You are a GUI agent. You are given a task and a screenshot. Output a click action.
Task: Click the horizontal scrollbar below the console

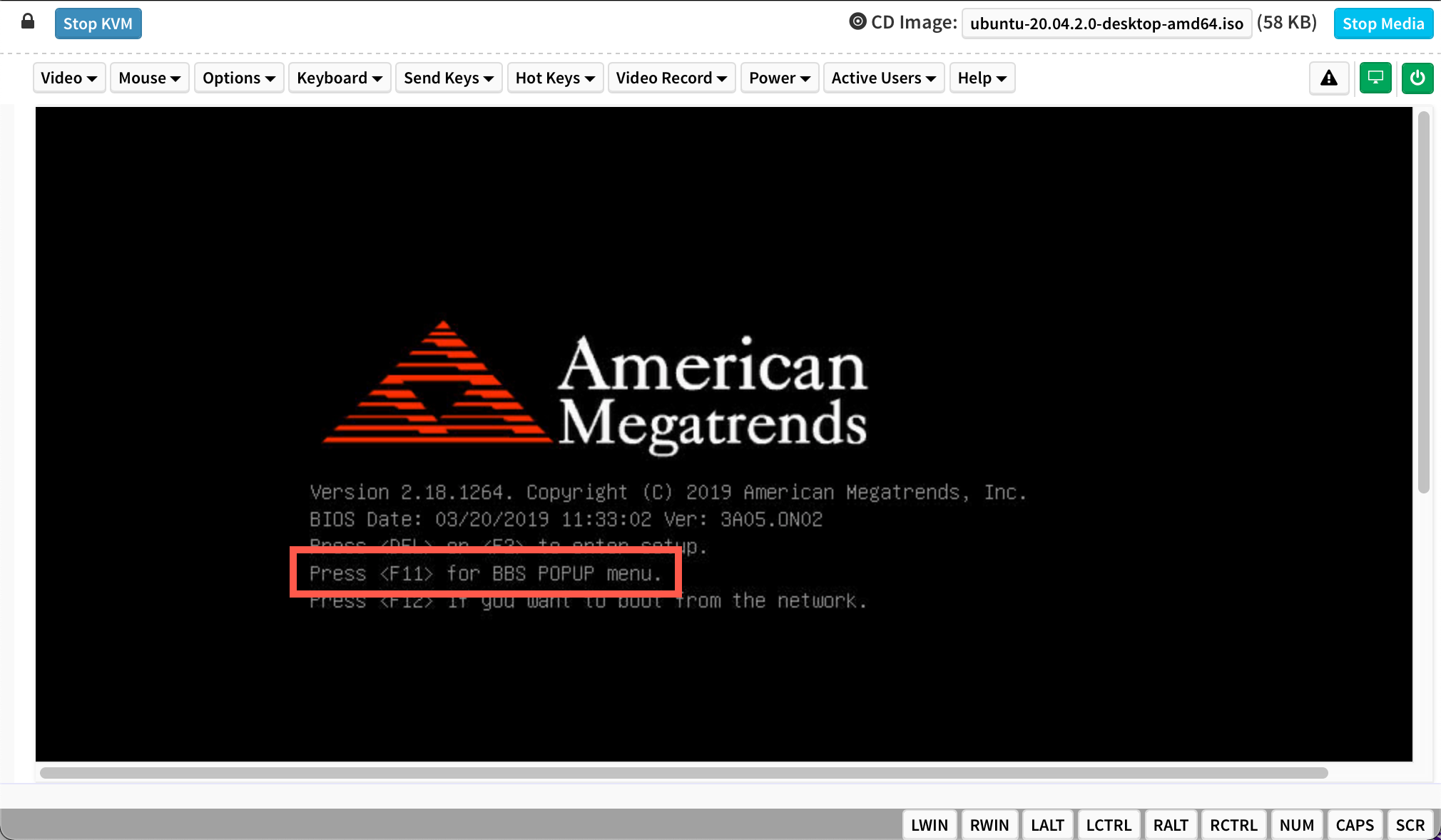pyautogui.click(x=683, y=773)
